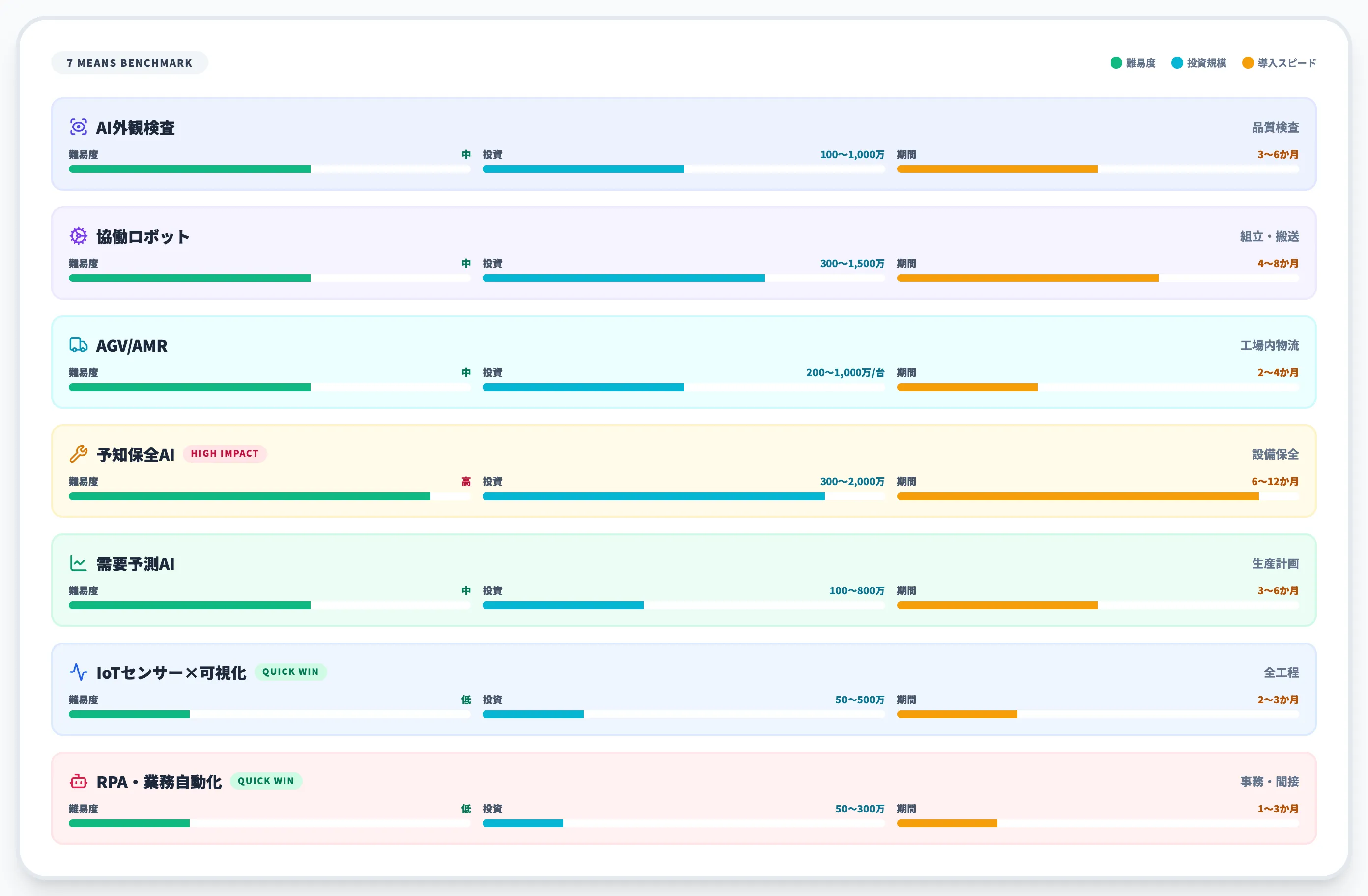Click the AI外観検査 eye-scan icon
The image size is (1368, 896).
point(78,126)
